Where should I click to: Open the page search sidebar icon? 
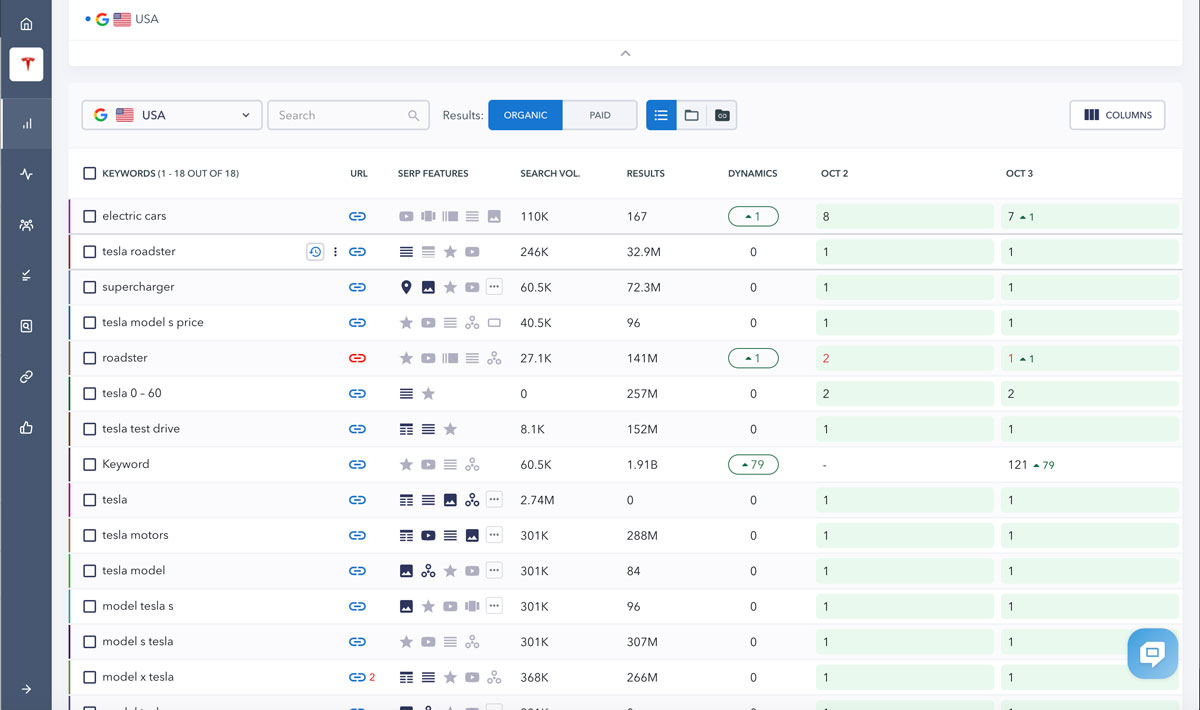(26, 326)
